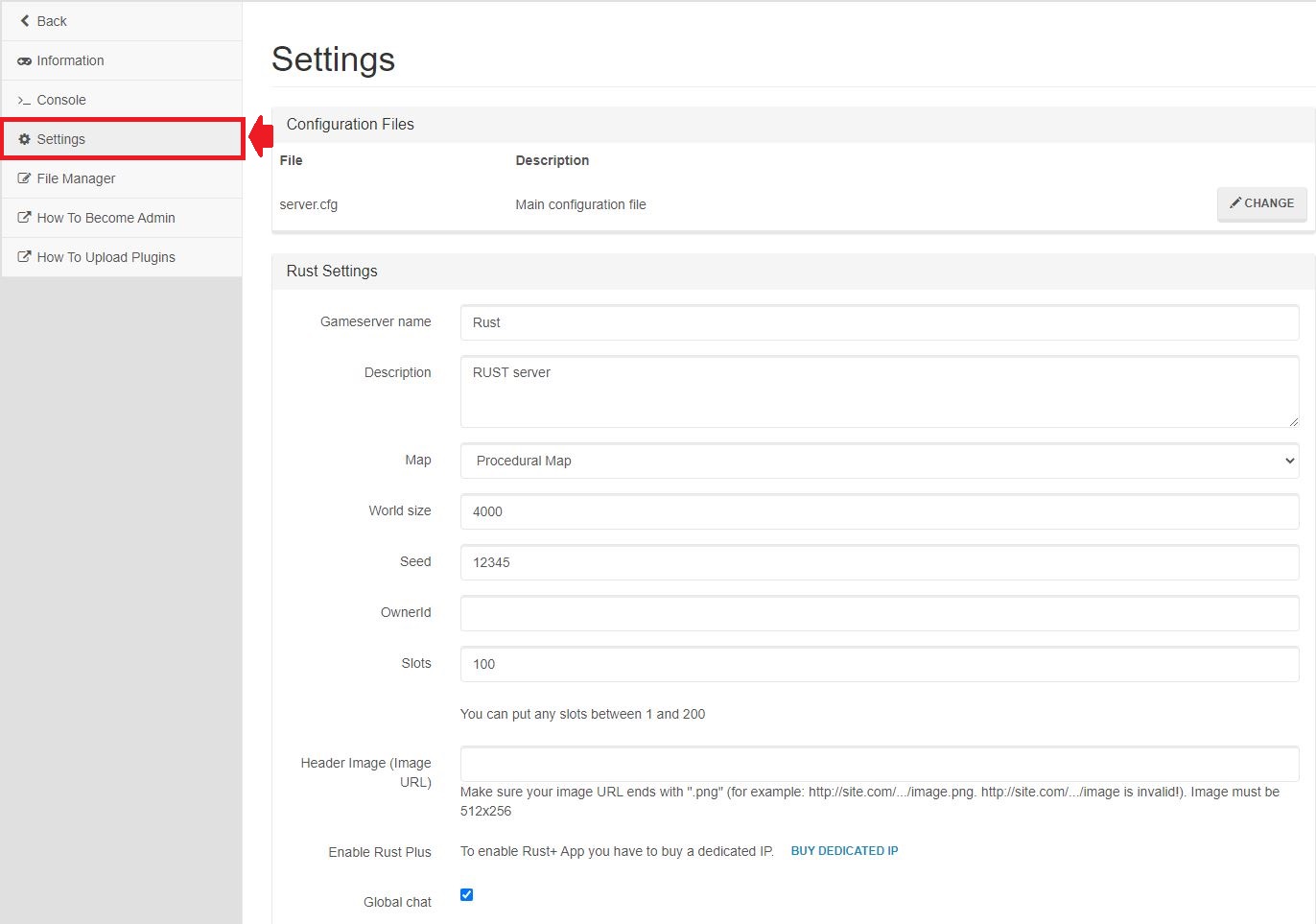Click the slots range hint text
Screen dimensions: 1316x924
582,714
